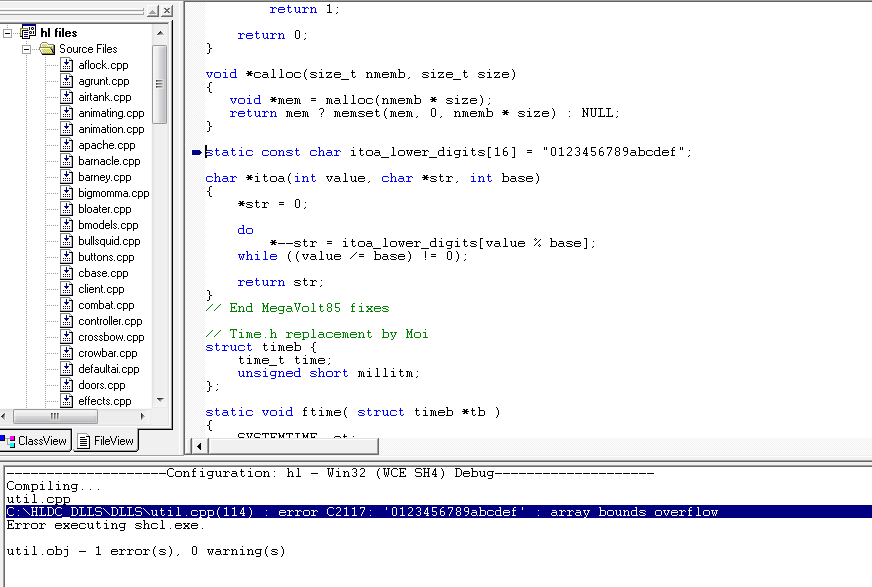
Task: Click the buttons.cpp file icon
Action: tap(67, 257)
